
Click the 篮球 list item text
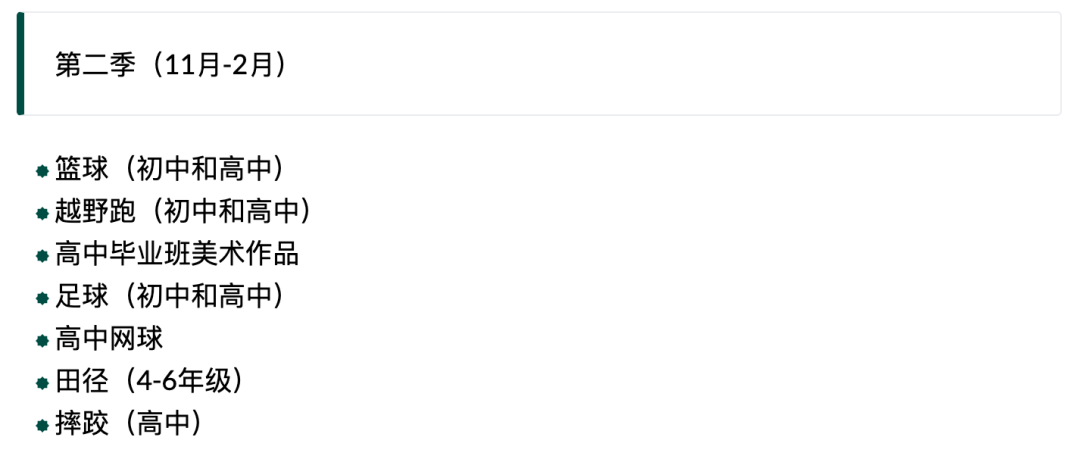coord(82,170)
